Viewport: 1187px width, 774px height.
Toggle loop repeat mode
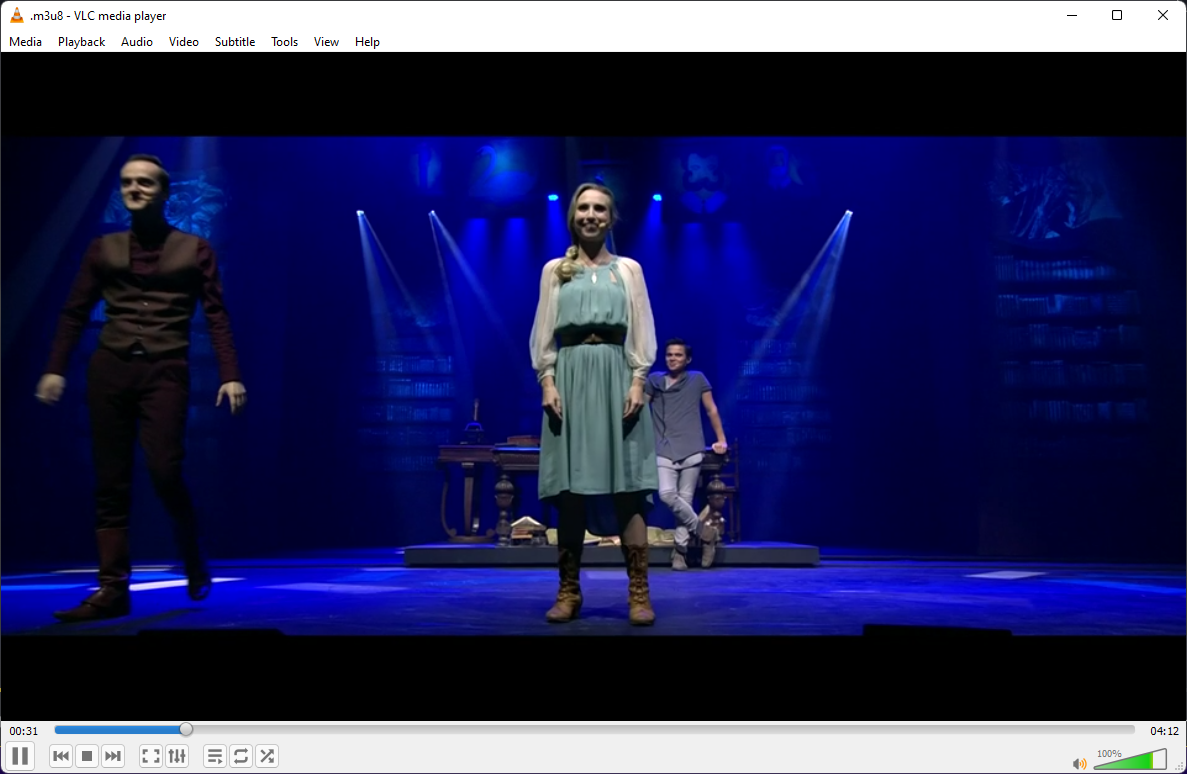[241, 756]
